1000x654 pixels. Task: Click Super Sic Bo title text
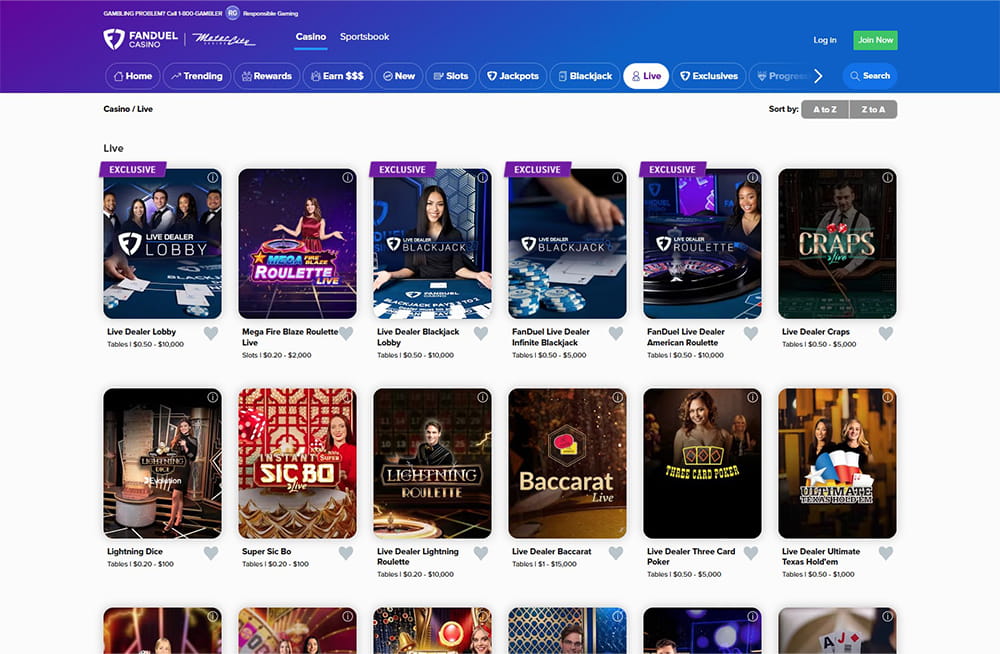point(267,551)
